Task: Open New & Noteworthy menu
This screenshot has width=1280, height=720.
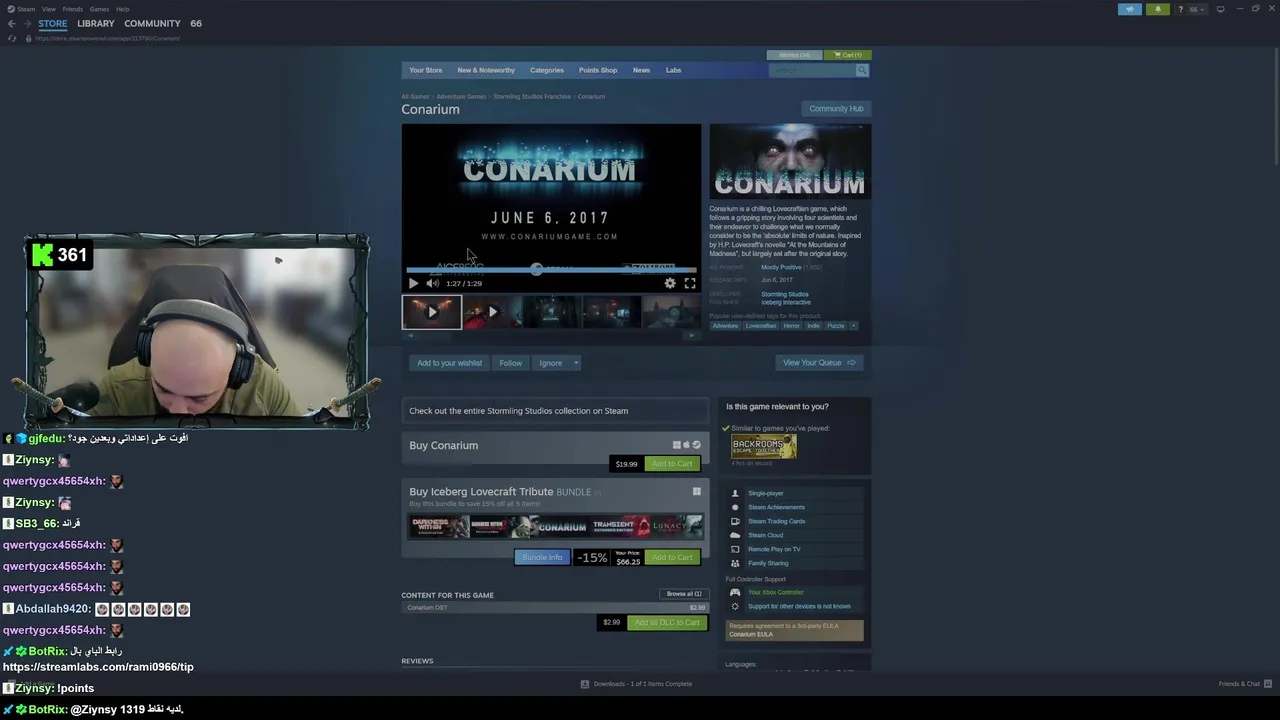Action: 486,70
